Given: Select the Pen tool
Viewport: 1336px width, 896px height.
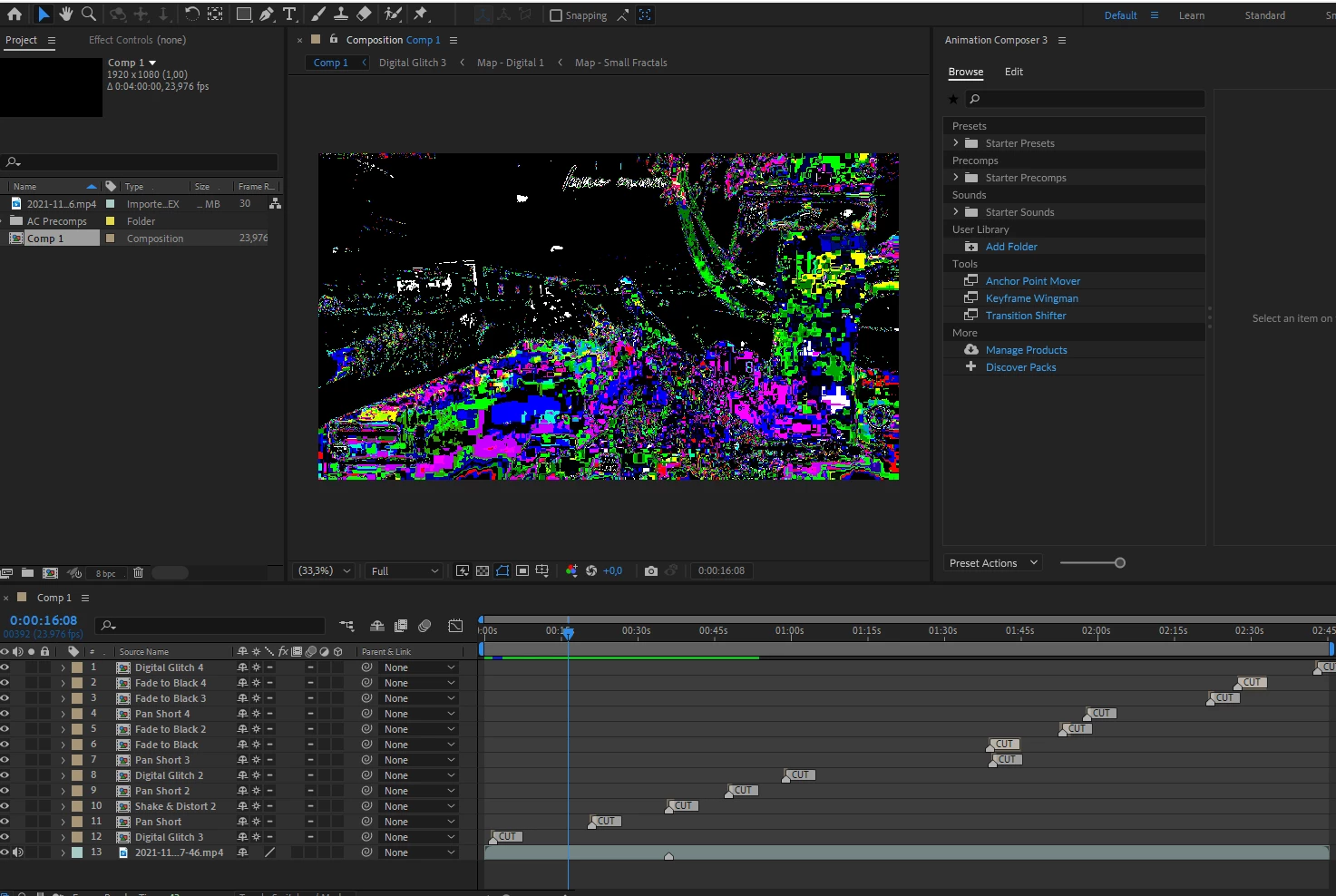Looking at the screenshot, I should 267,15.
